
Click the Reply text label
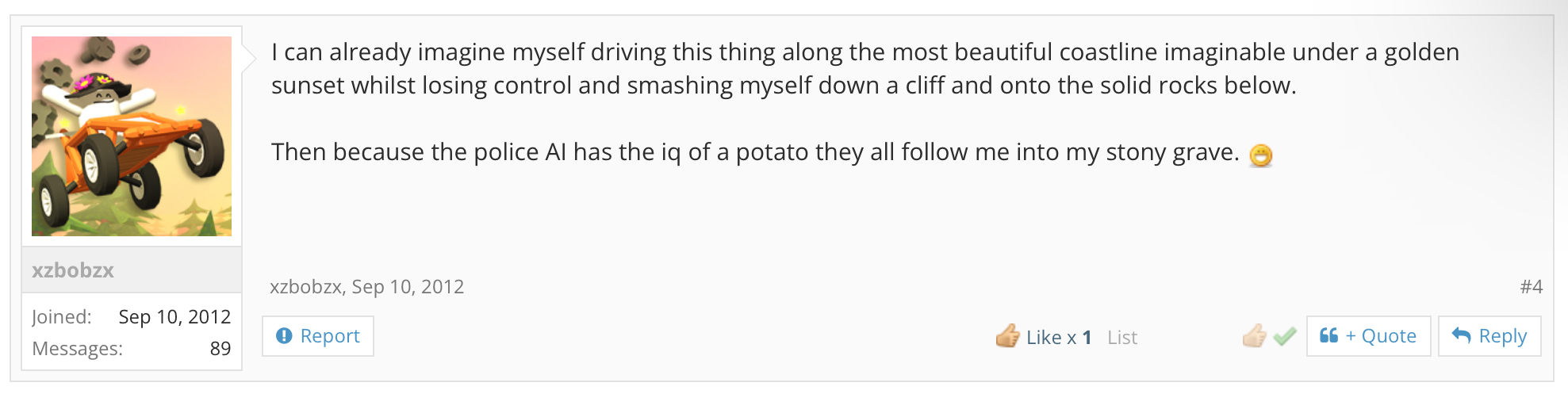click(x=1503, y=336)
